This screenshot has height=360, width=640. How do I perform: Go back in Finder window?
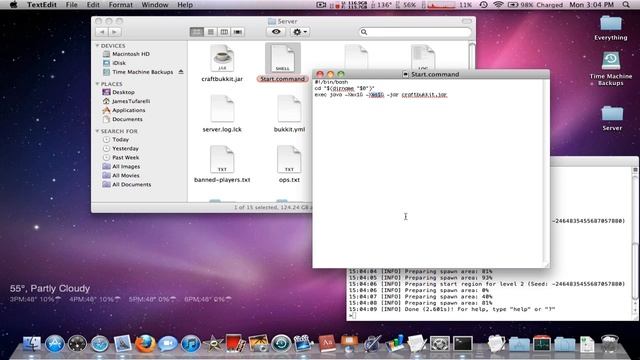click(102, 32)
